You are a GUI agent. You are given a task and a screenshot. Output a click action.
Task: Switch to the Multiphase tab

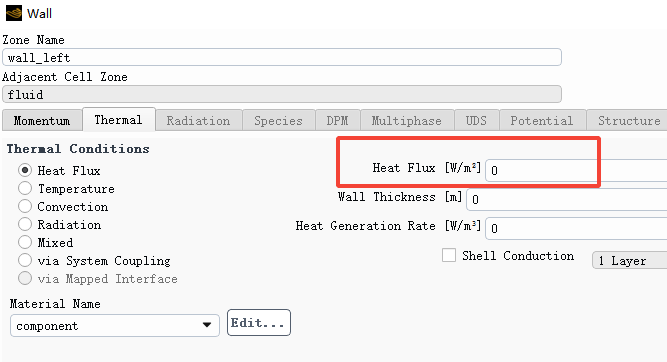[407, 121]
